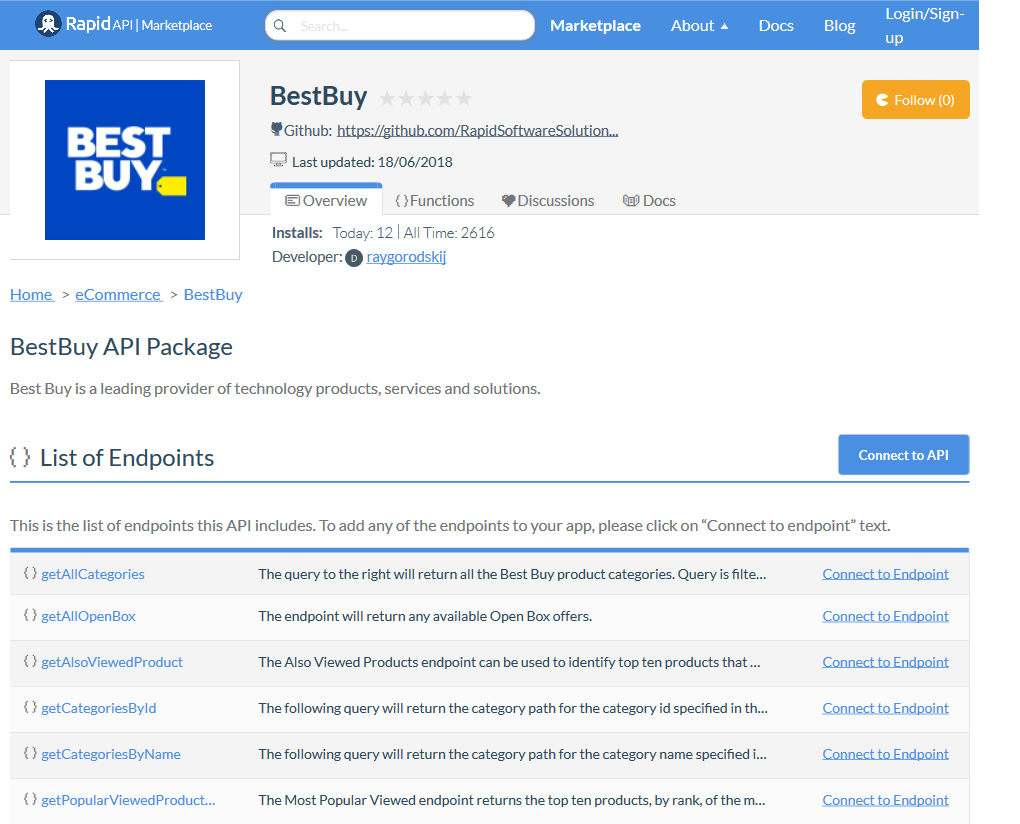Click the 'Today: 12' installs text
The image size is (1020, 824).
362,233
